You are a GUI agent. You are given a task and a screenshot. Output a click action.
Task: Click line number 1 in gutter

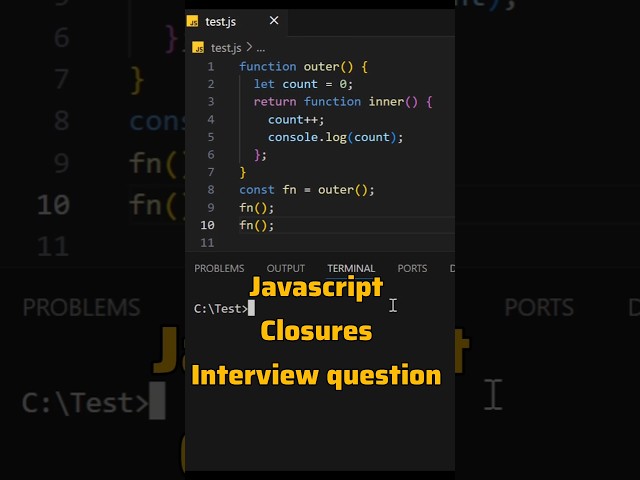[x=211, y=67]
